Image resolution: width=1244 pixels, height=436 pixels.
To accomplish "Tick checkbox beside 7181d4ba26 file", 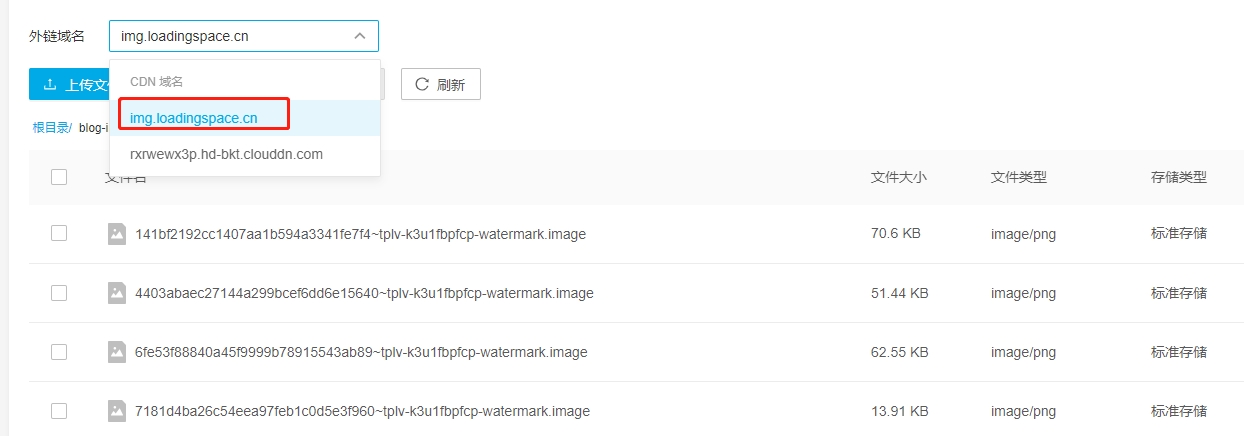I will click(59, 411).
